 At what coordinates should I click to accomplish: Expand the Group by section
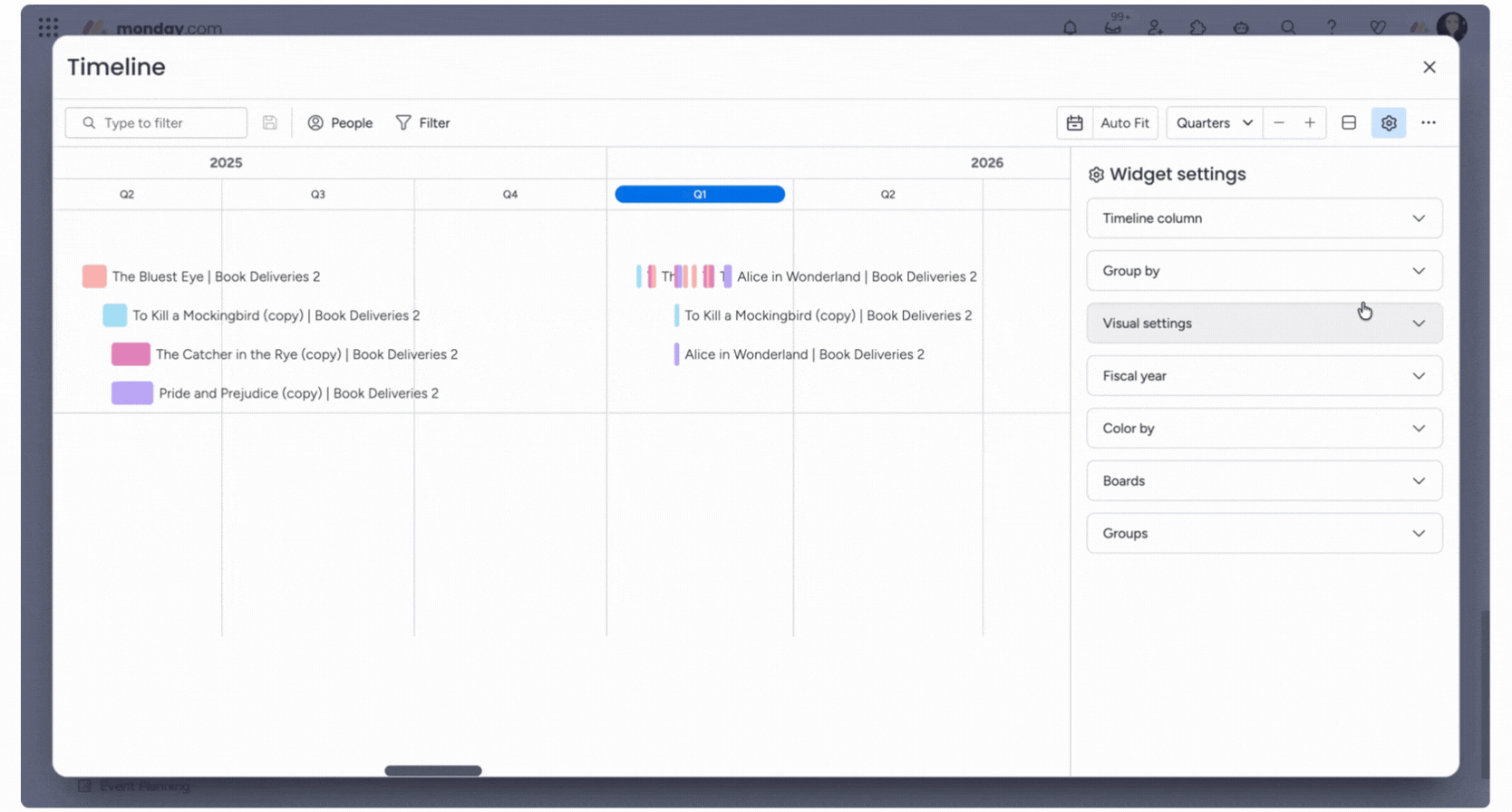(x=1264, y=271)
